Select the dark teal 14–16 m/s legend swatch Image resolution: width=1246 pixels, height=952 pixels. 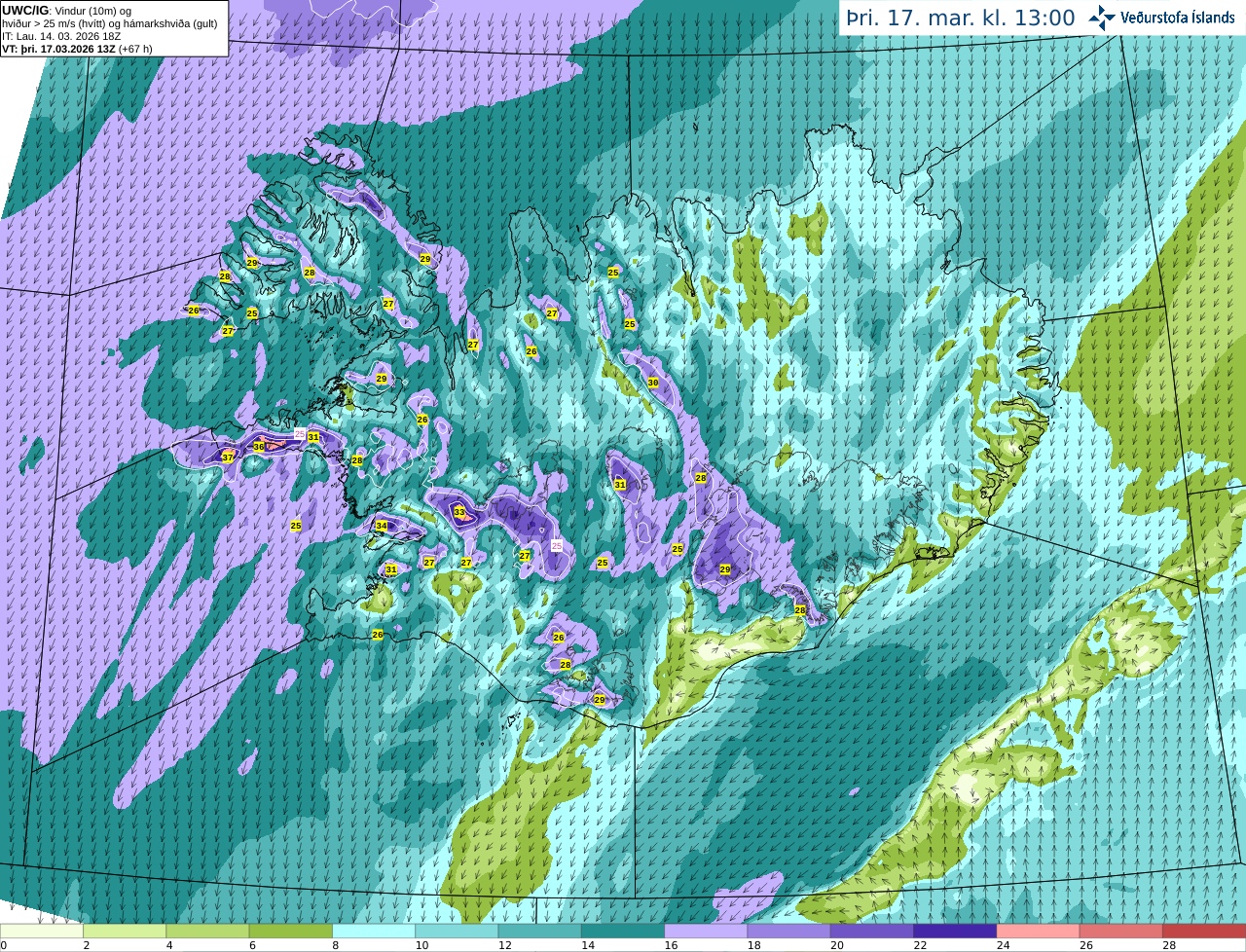pyautogui.click(x=623, y=932)
